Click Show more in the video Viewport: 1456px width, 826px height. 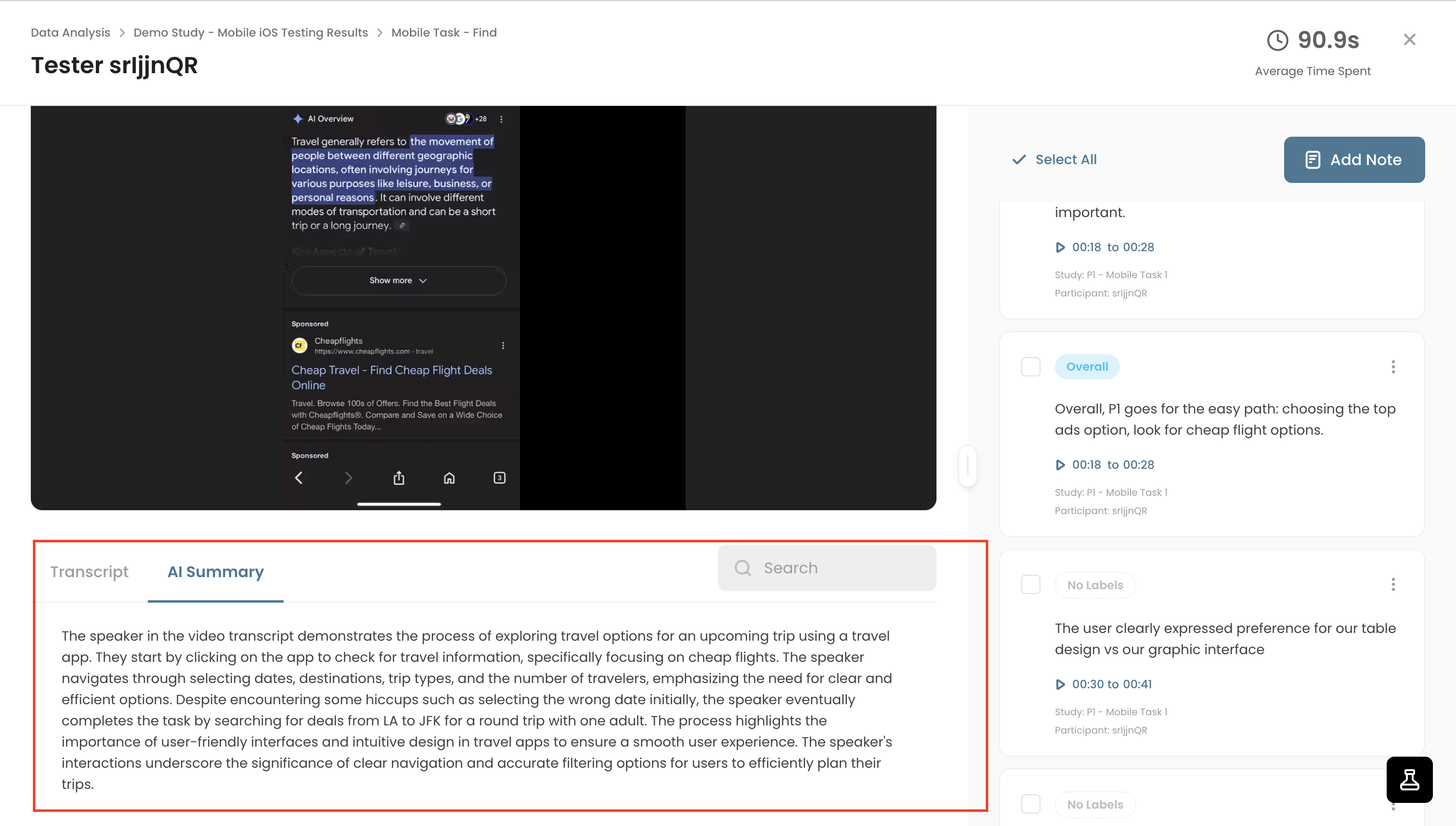click(398, 280)
